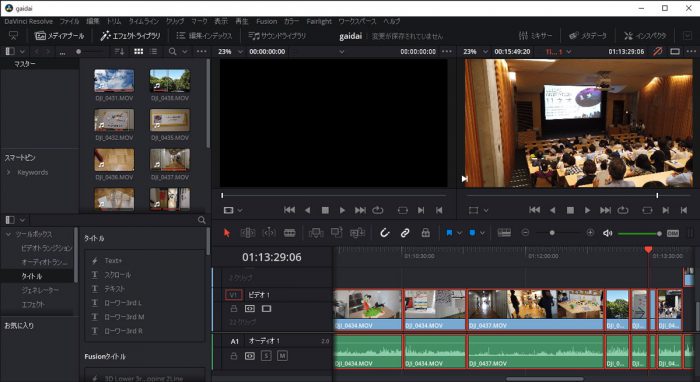Toggle auto track selector on Video 1
The image size is (700, 382).
(x=250, y=309)
